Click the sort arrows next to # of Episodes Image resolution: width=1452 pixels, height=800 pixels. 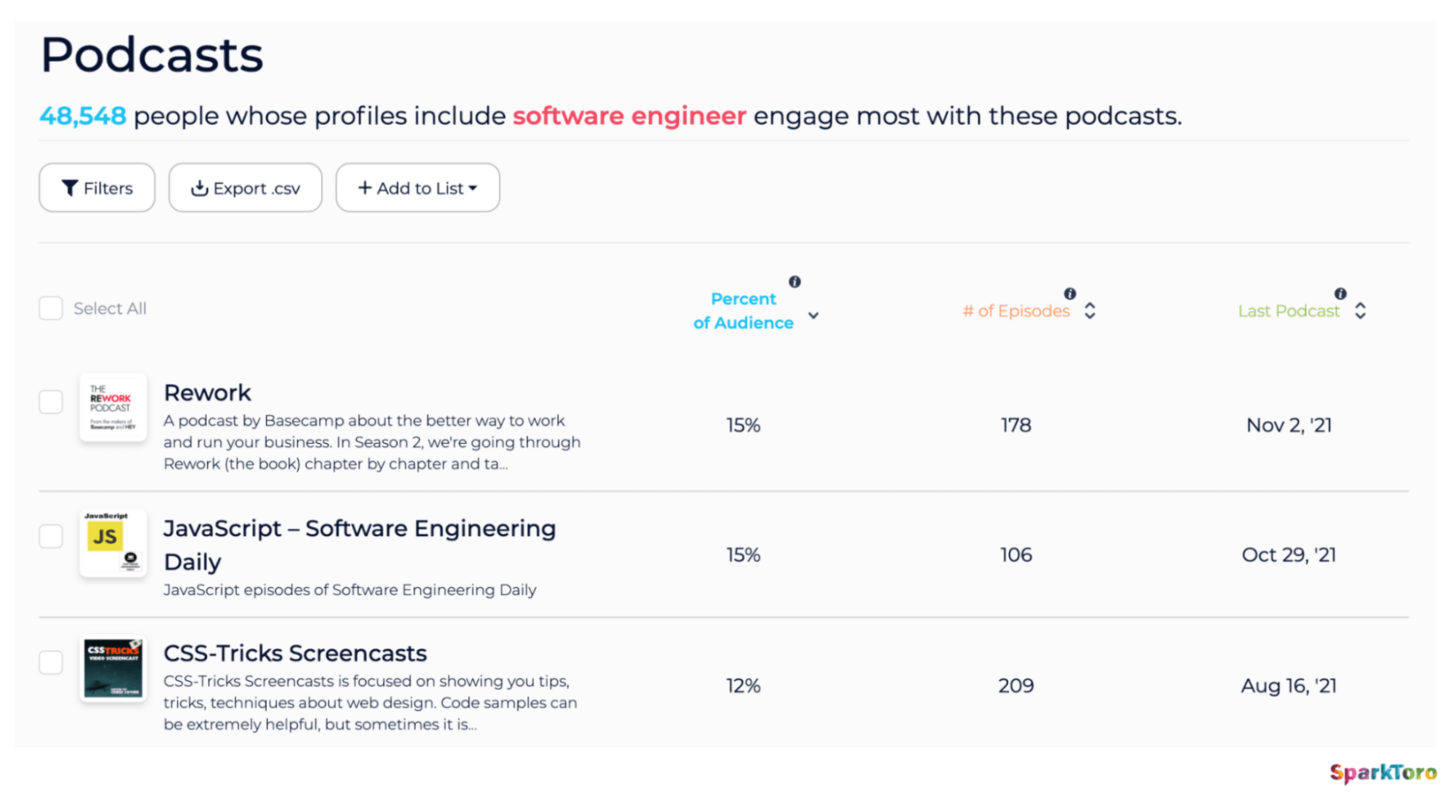pos(1090,310)
